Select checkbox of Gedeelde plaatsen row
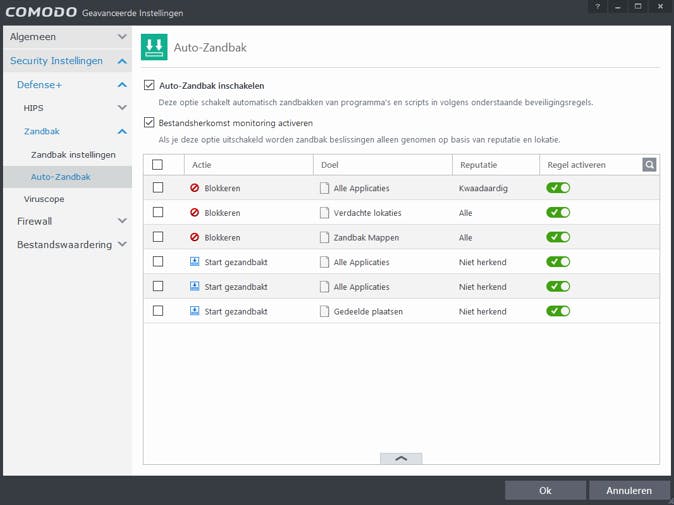Viewport: 674px width, 505px height. coord(158,311)
